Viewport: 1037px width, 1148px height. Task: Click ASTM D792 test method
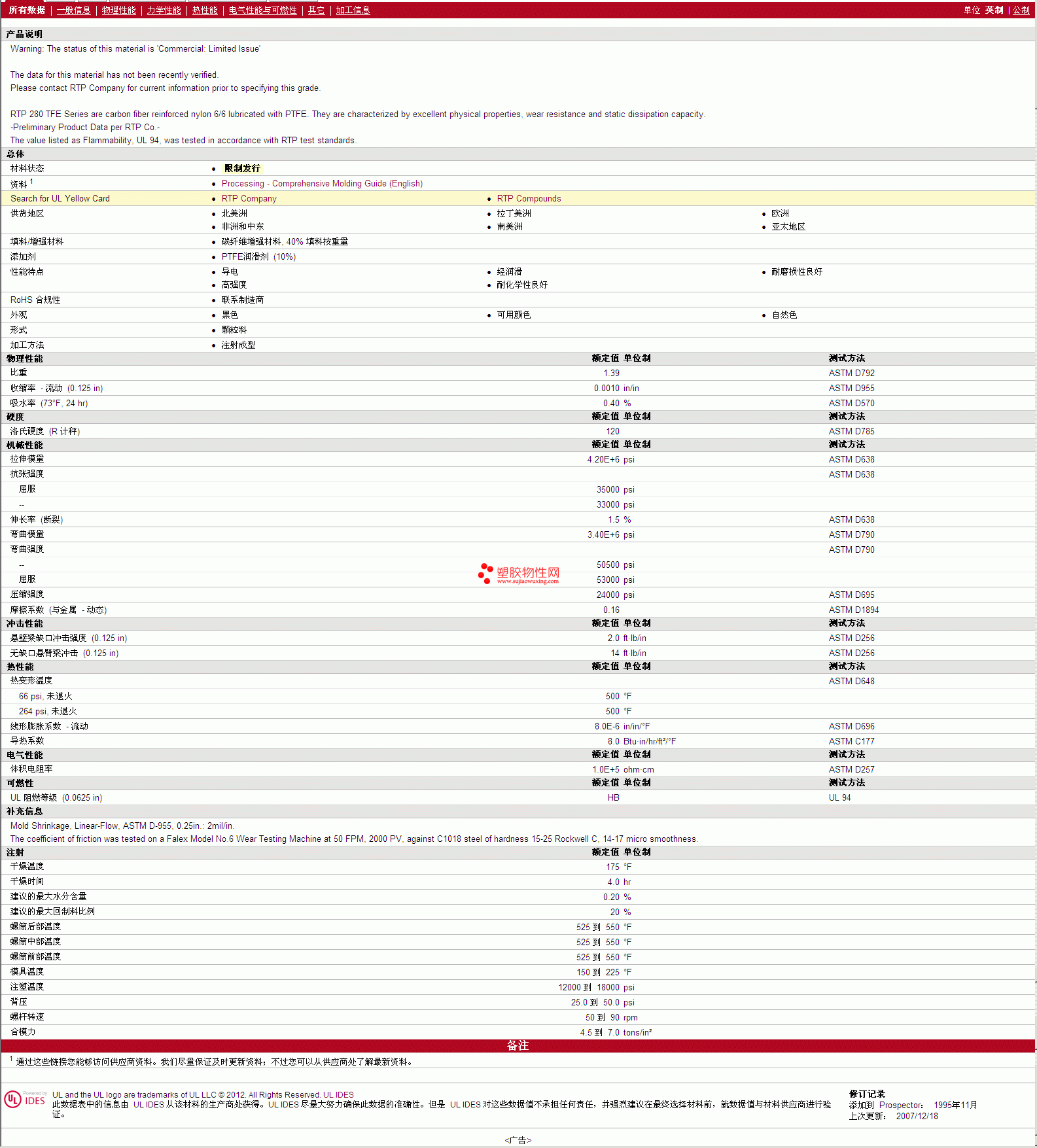click(851, 373)
